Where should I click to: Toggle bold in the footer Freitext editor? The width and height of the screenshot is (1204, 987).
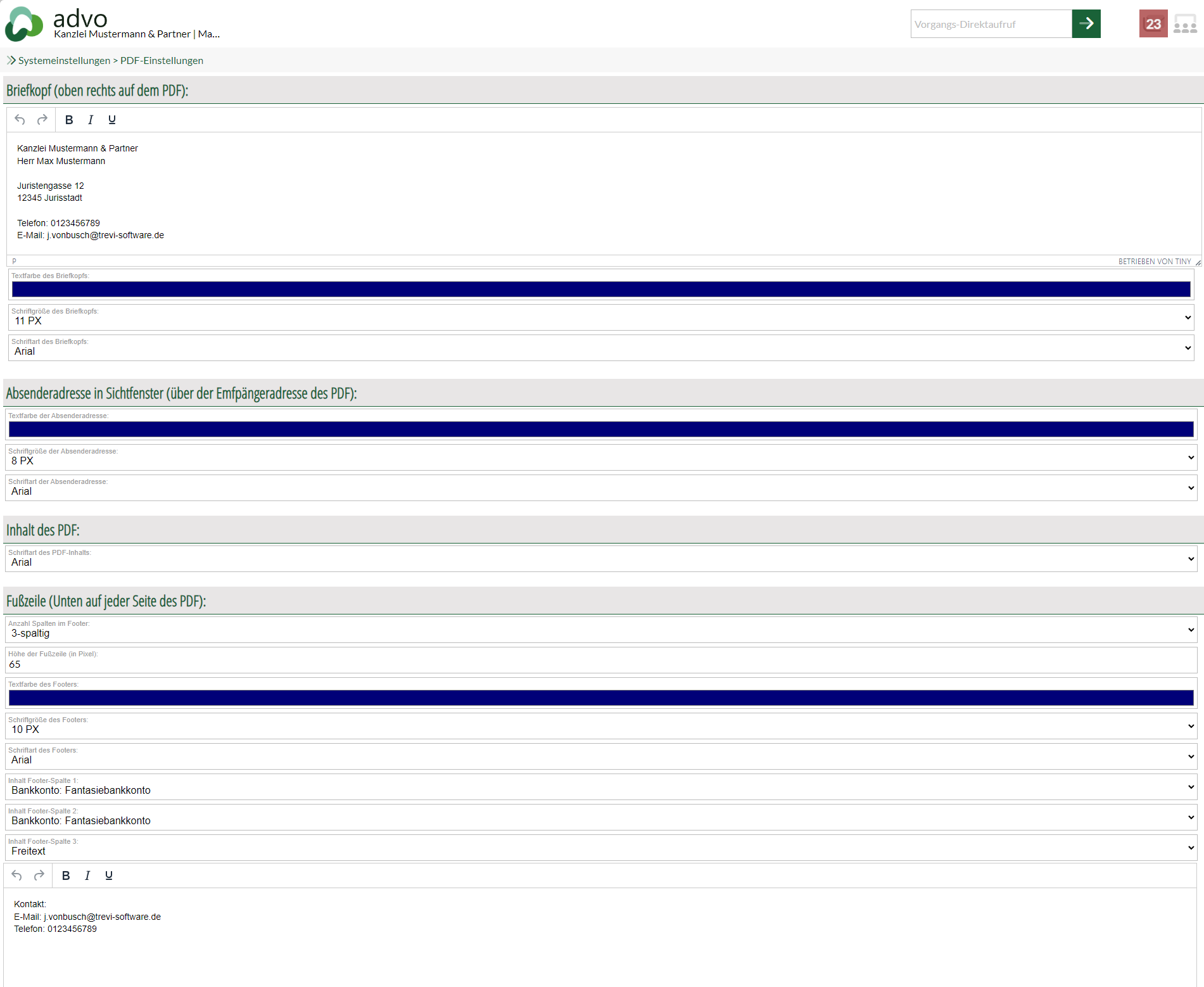66,876
